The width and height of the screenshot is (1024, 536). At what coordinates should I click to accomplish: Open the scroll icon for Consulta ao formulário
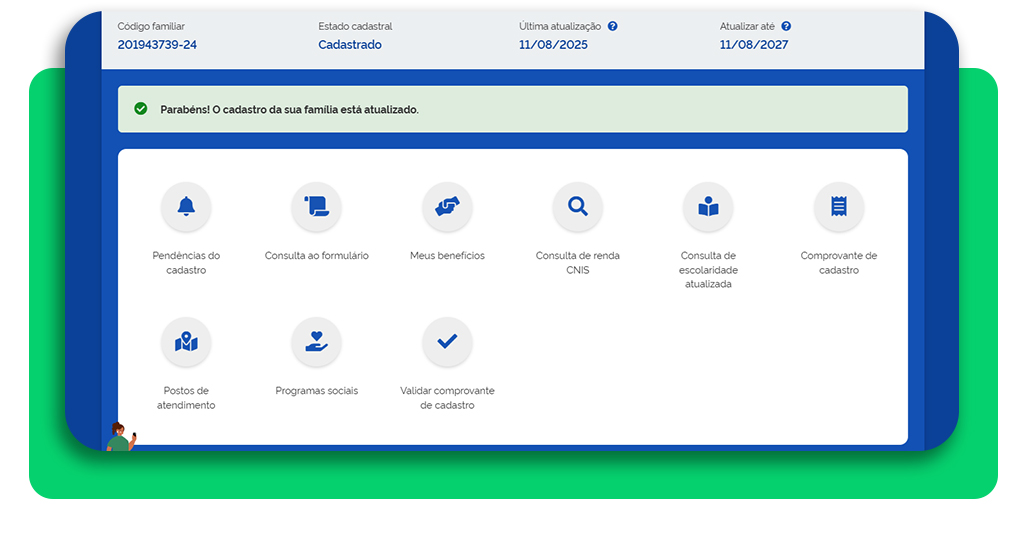316,207
